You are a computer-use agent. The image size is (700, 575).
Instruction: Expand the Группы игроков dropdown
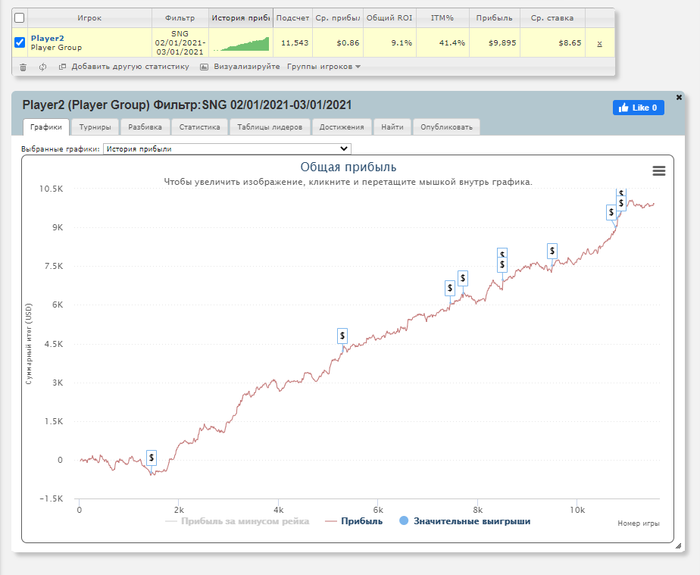324,67
